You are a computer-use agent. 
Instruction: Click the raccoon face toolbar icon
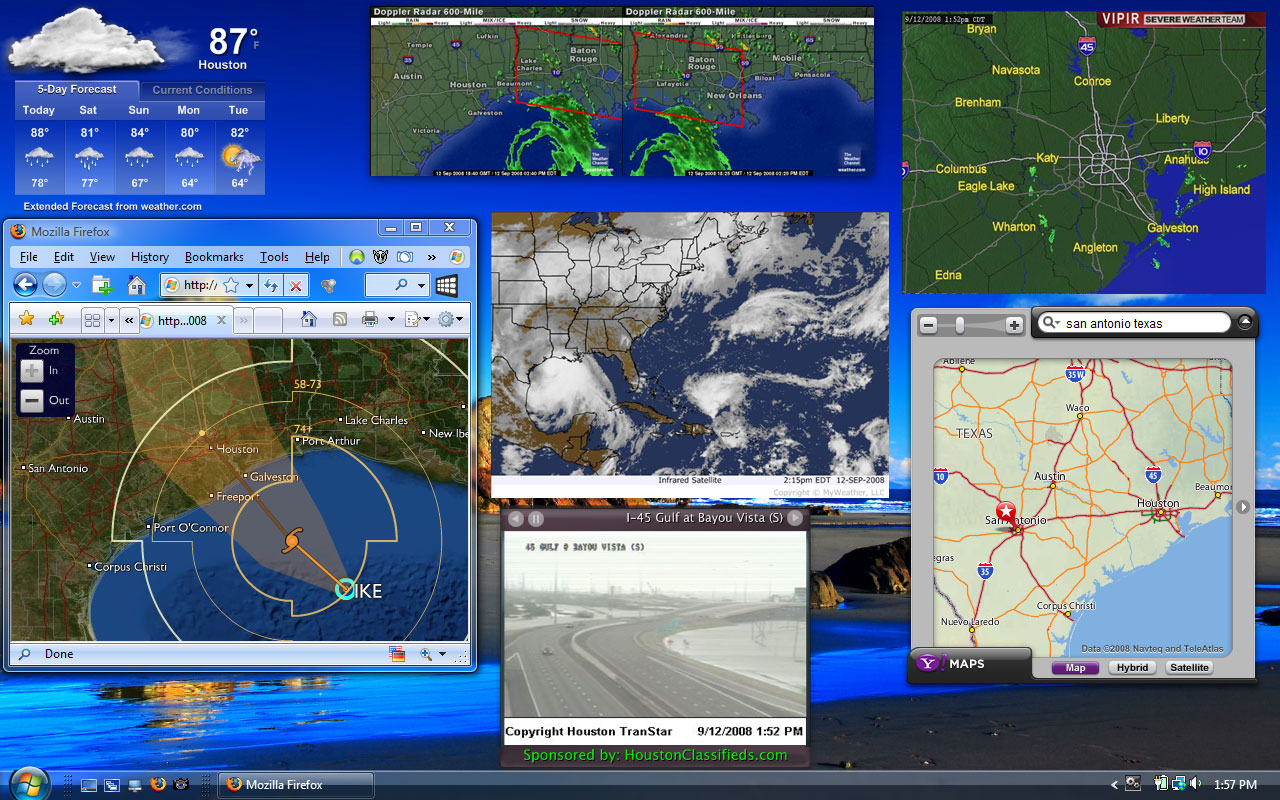click(381, 257)
